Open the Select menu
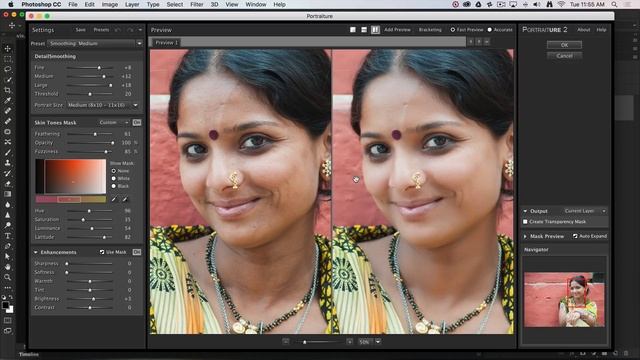The height and width of the screenshot is (360, 640). pyautogui.click(x=175, y=4)
